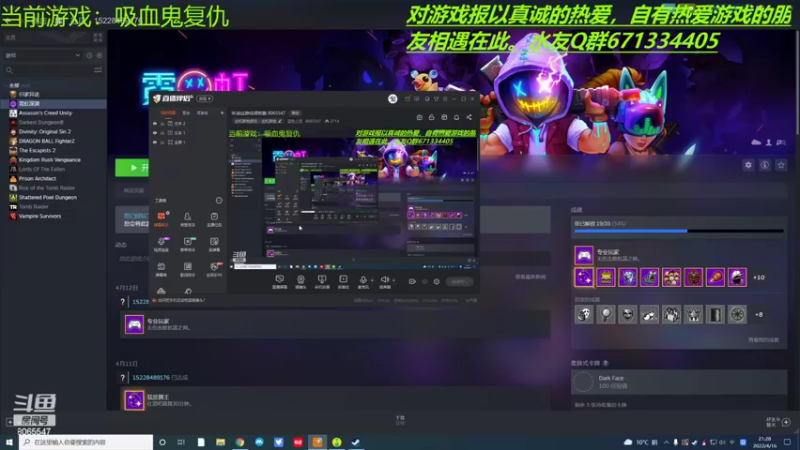
Task: Favorite the game with the star icon
Action: point(781,165)
